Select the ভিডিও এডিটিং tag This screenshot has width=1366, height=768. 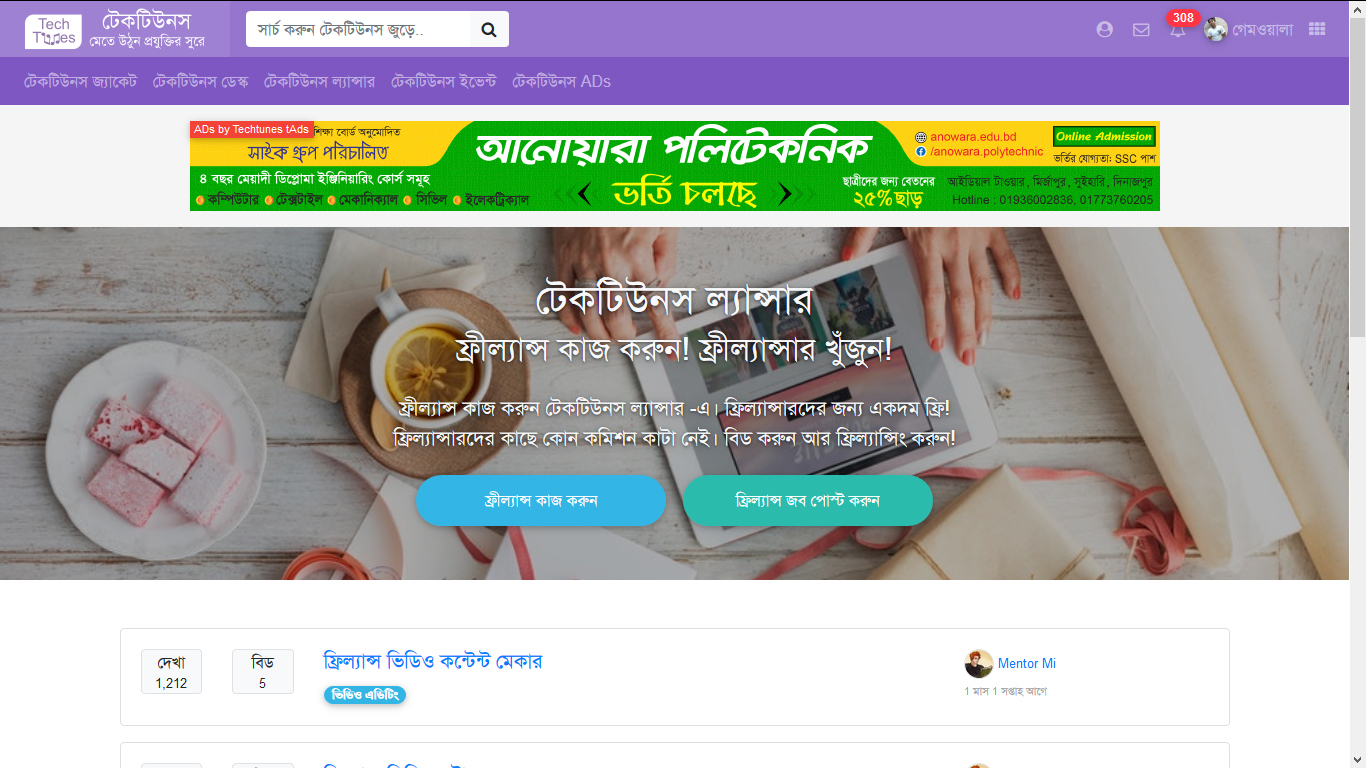[x=365, y=694]
